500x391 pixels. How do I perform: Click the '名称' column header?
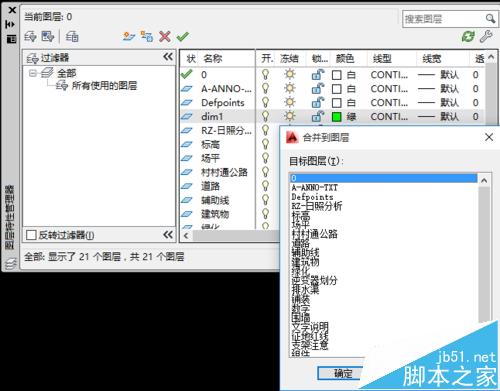pyautogui.click(x=213, y=59)
